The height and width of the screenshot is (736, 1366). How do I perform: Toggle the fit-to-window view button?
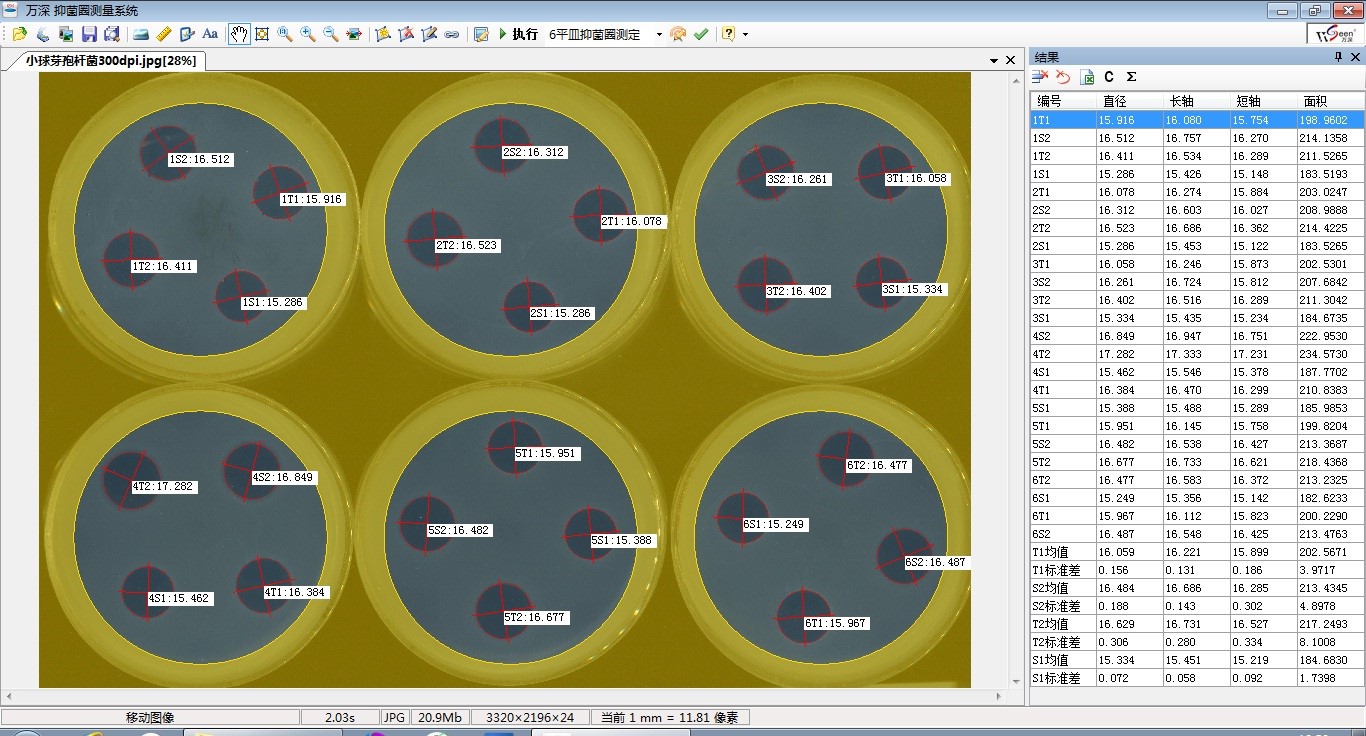click(x=262, y=34)
